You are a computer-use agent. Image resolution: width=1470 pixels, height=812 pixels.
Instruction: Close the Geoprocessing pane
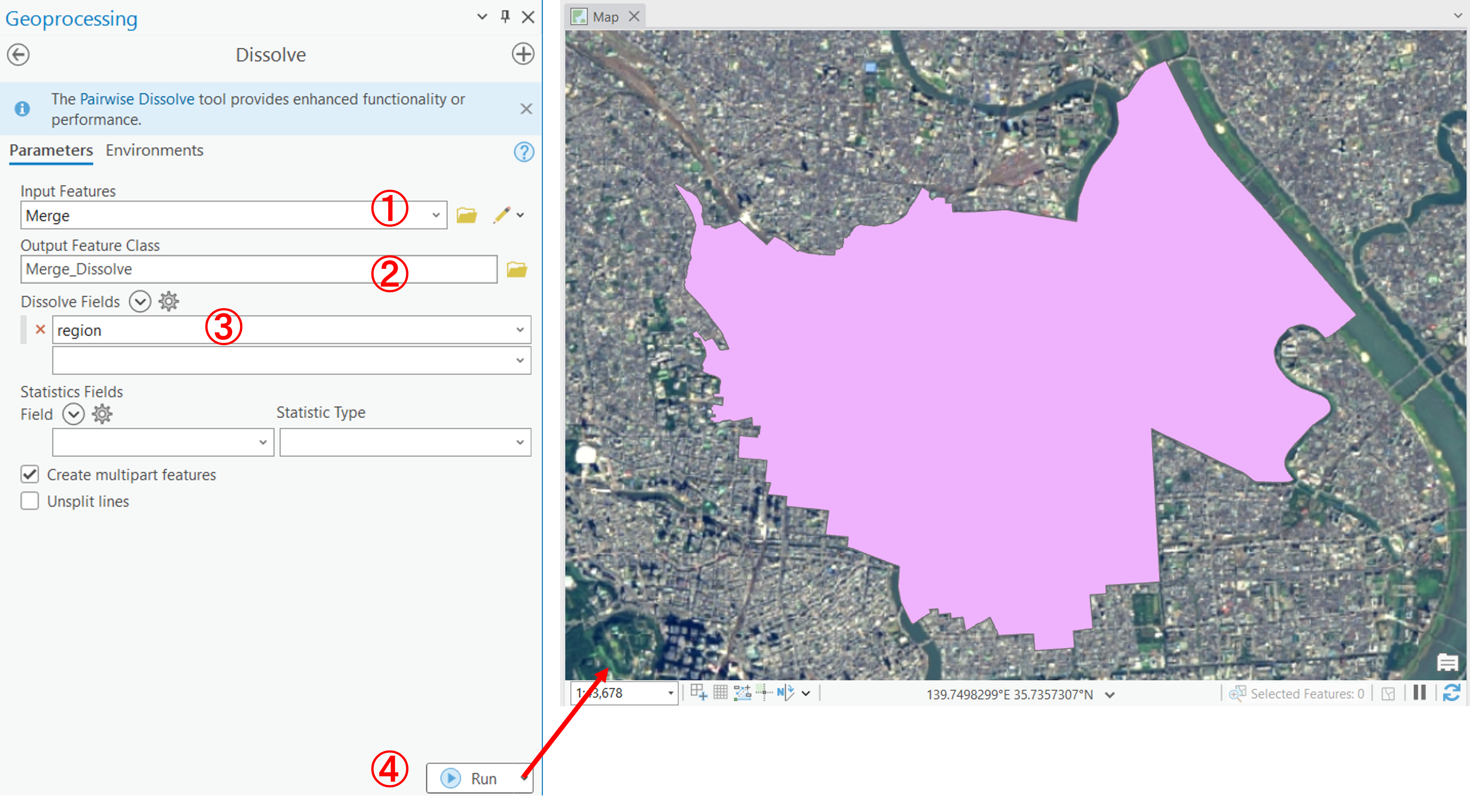click(x=528, y=17)
